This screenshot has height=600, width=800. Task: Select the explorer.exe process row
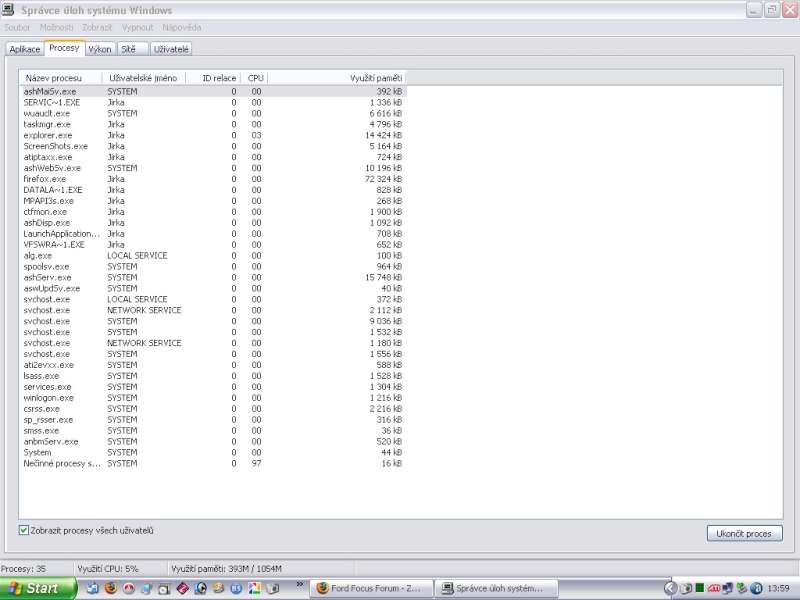point(48,135)
